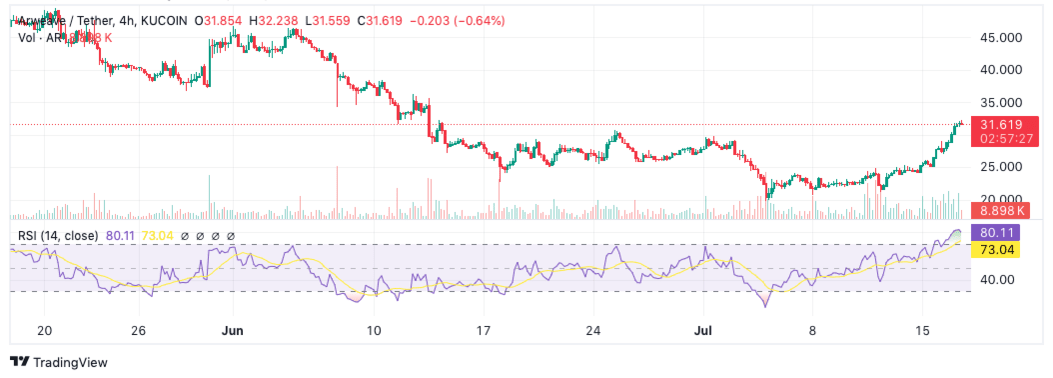Click the close value C31.619 in legend
Viewport: 1053px width, 378px height.
coord(379,21)
